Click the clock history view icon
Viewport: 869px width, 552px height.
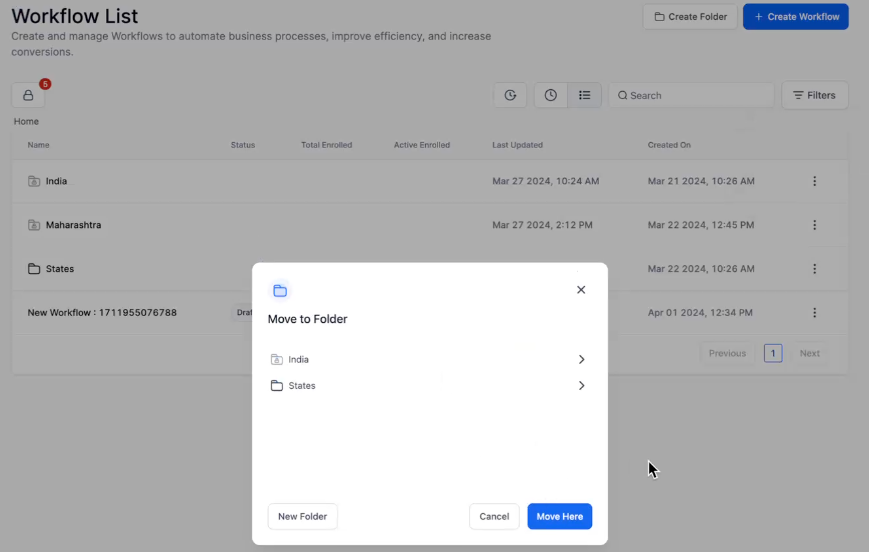pos(551,95)
